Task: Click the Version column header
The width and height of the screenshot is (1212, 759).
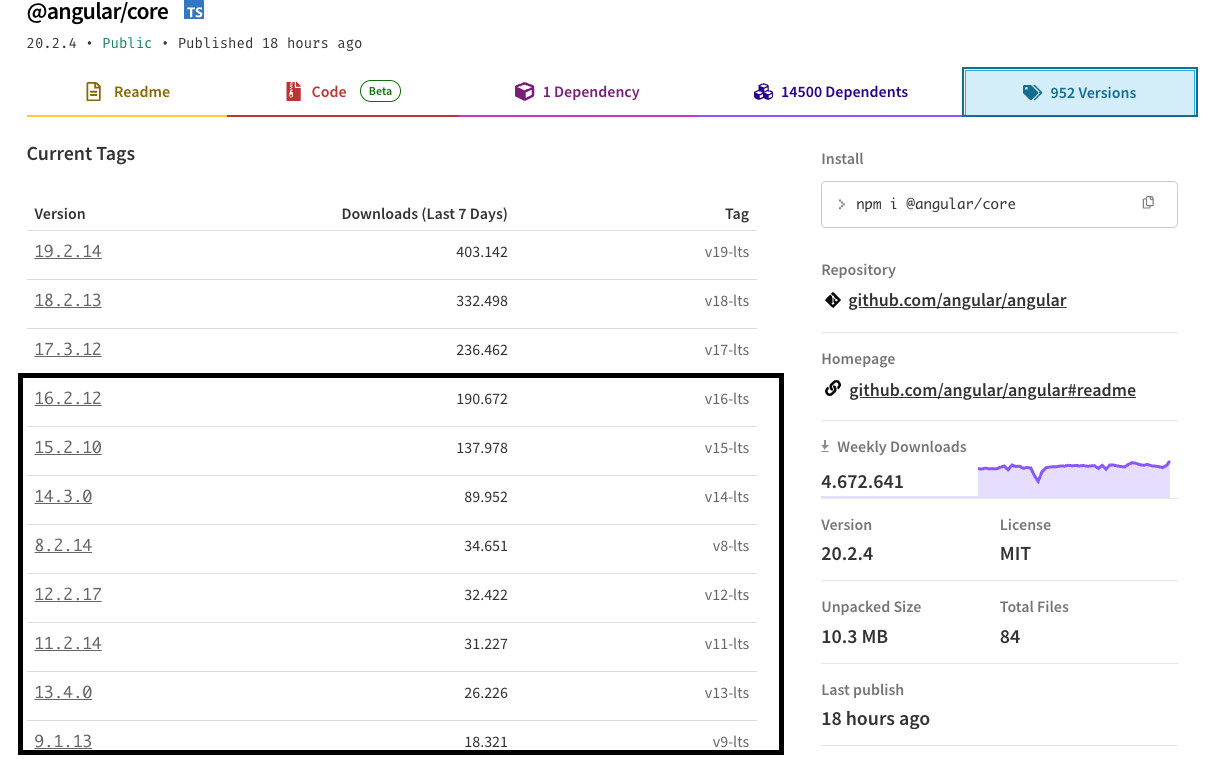Action: click(x=60, y=214)
